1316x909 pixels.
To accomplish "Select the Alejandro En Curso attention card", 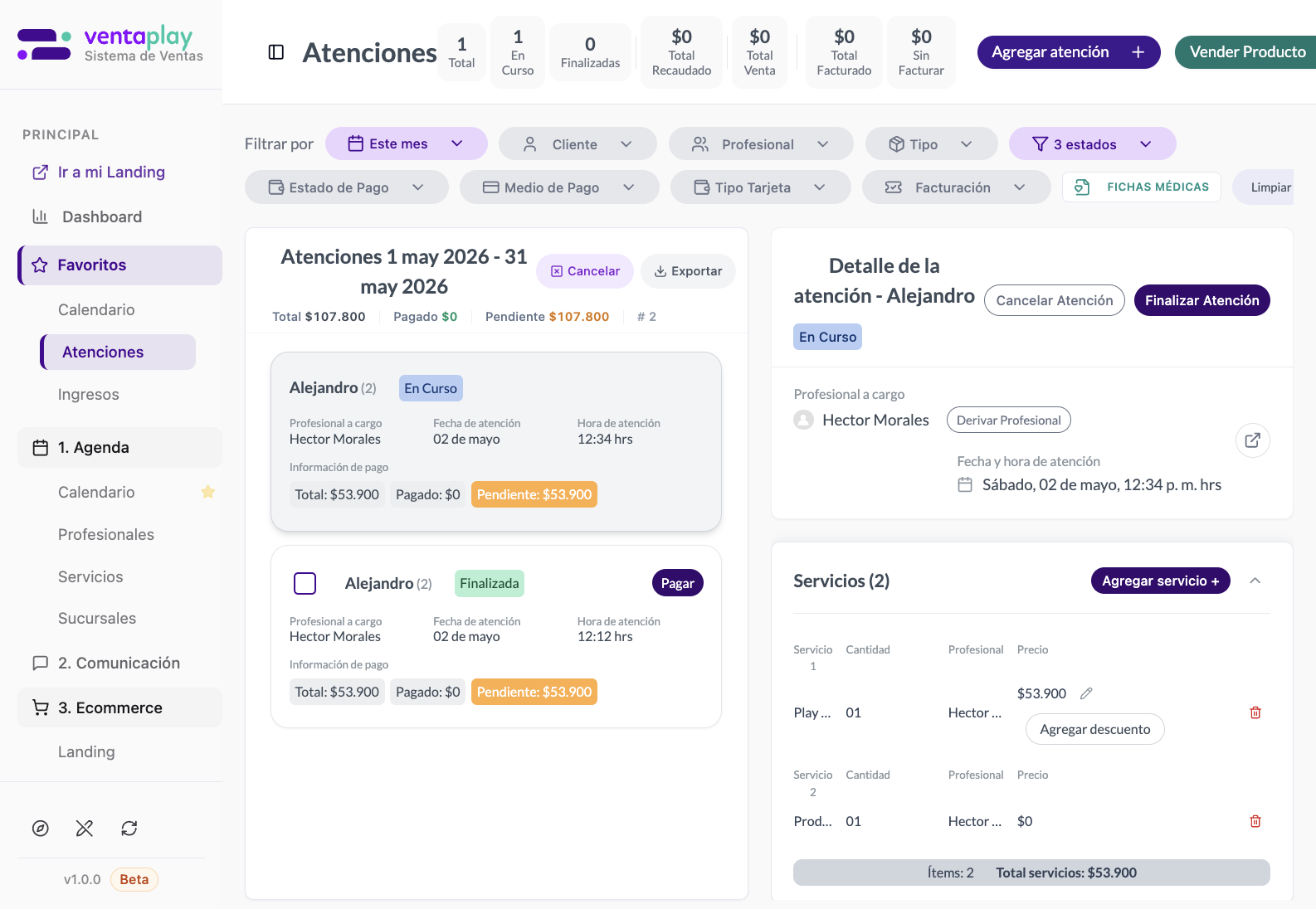I will (x=496, y=441).
